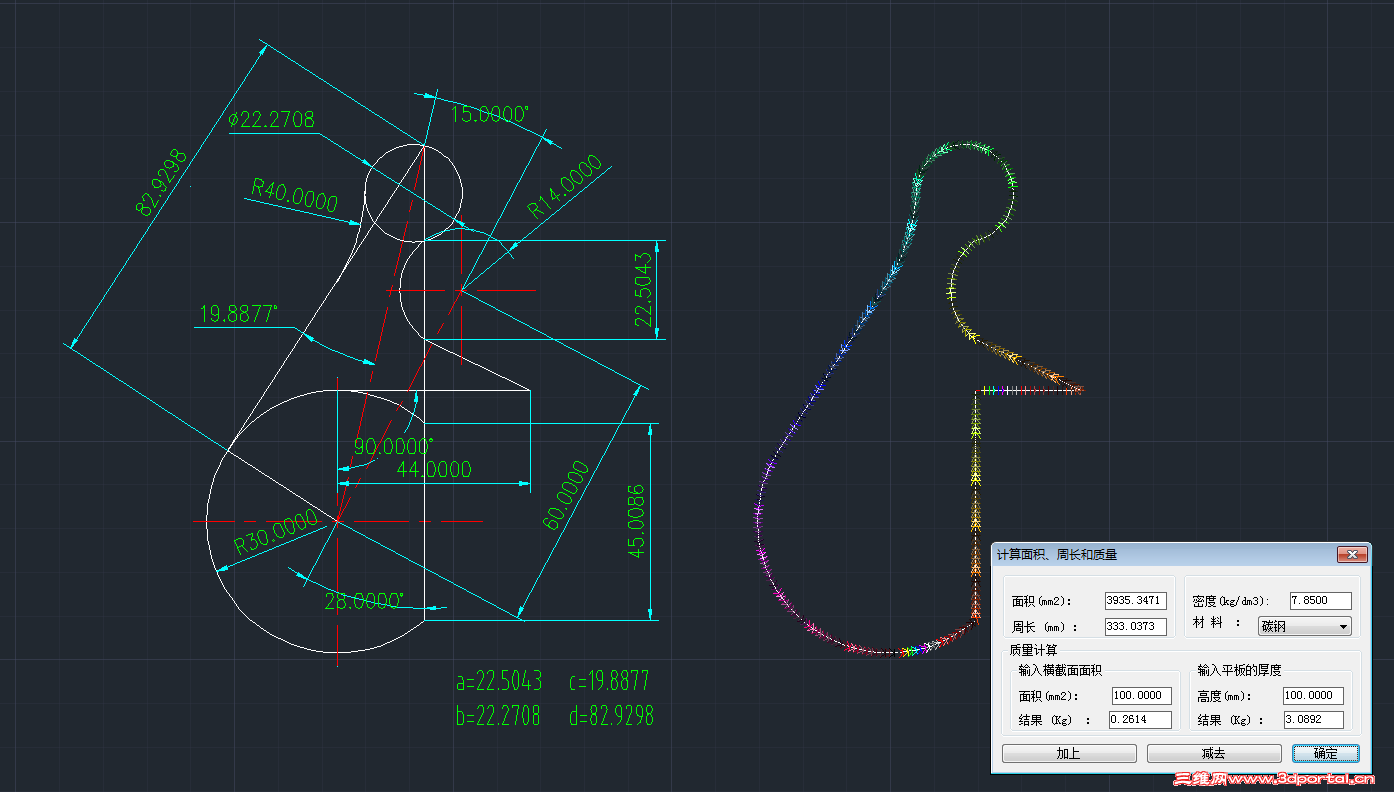Click the cross-section 面积 field under 输入横截面面积
1394x792 pixels.
tap(1141, 696)
